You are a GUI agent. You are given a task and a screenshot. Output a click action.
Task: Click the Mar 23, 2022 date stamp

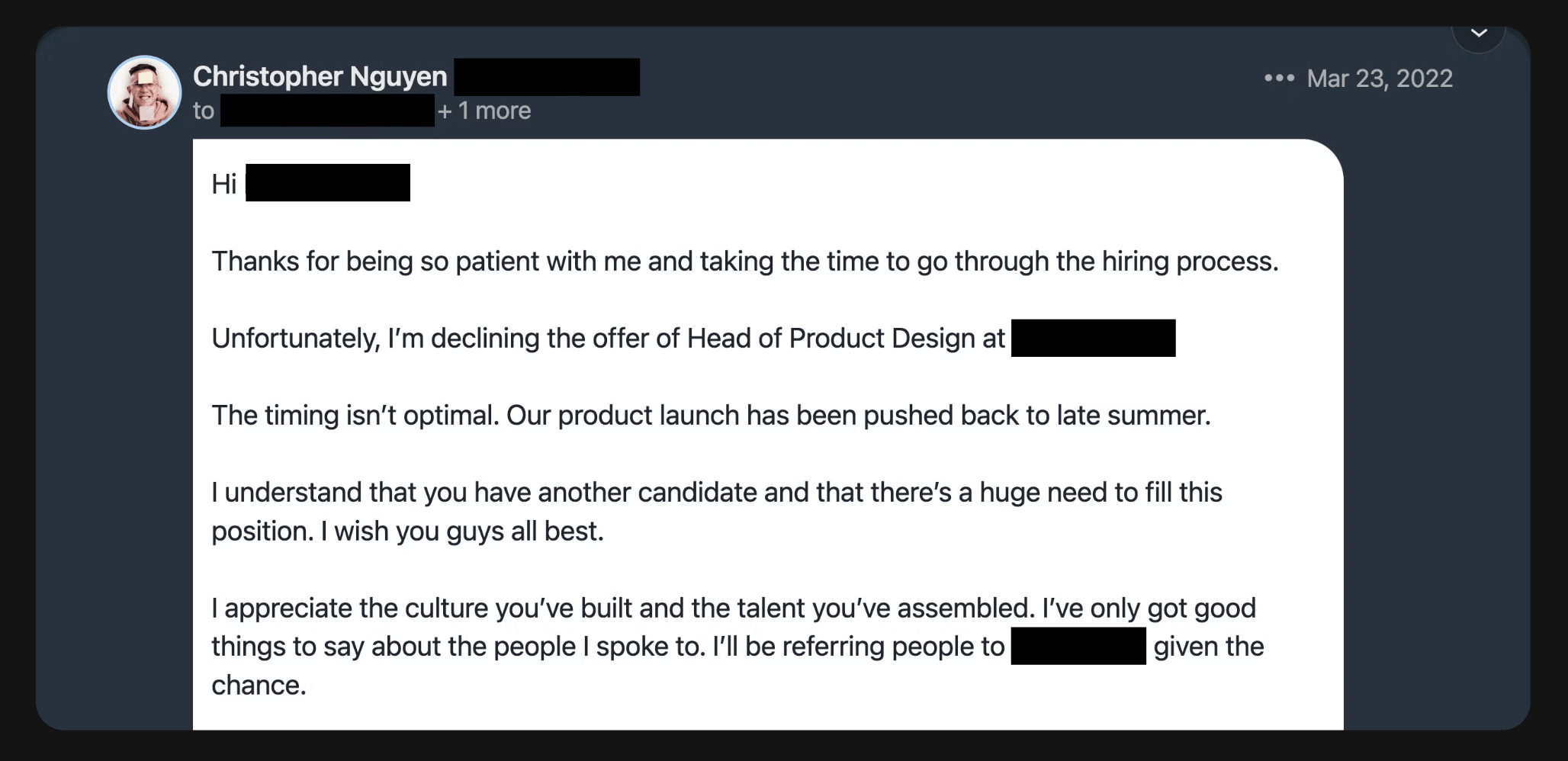1379,79
